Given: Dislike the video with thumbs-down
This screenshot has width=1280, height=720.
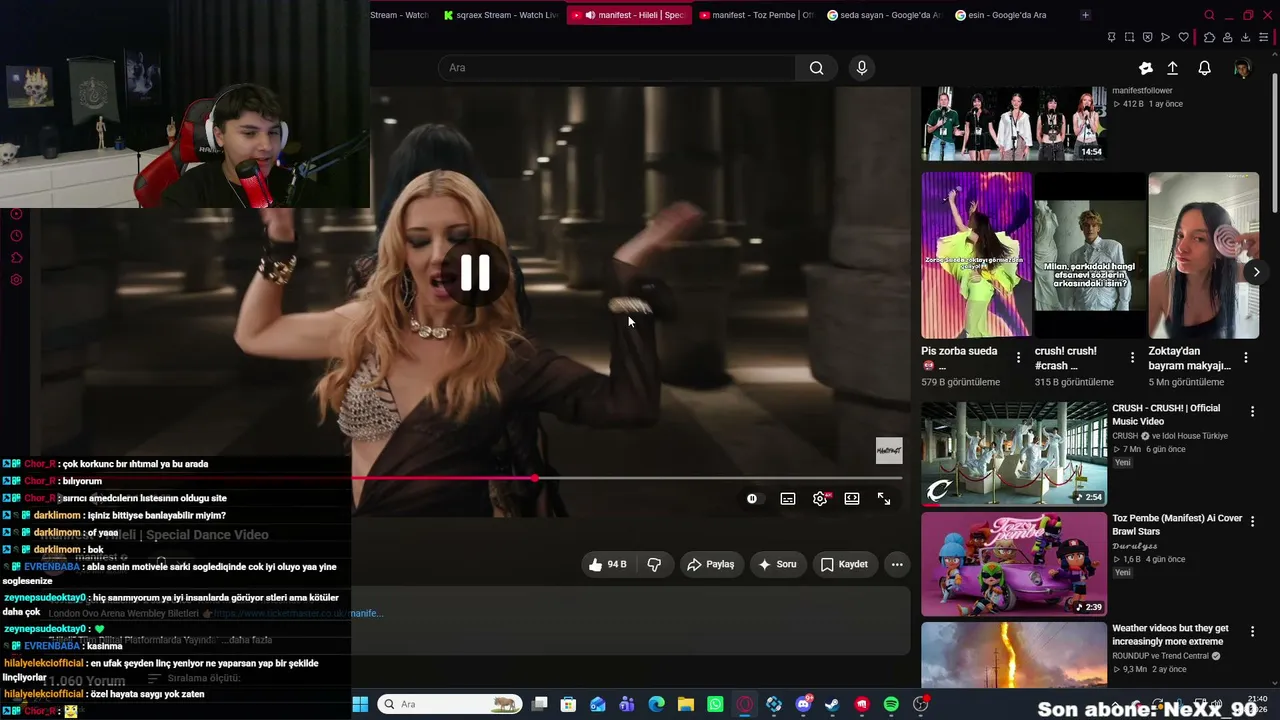Looking at the screenshot, I should [x=654, y=564].
